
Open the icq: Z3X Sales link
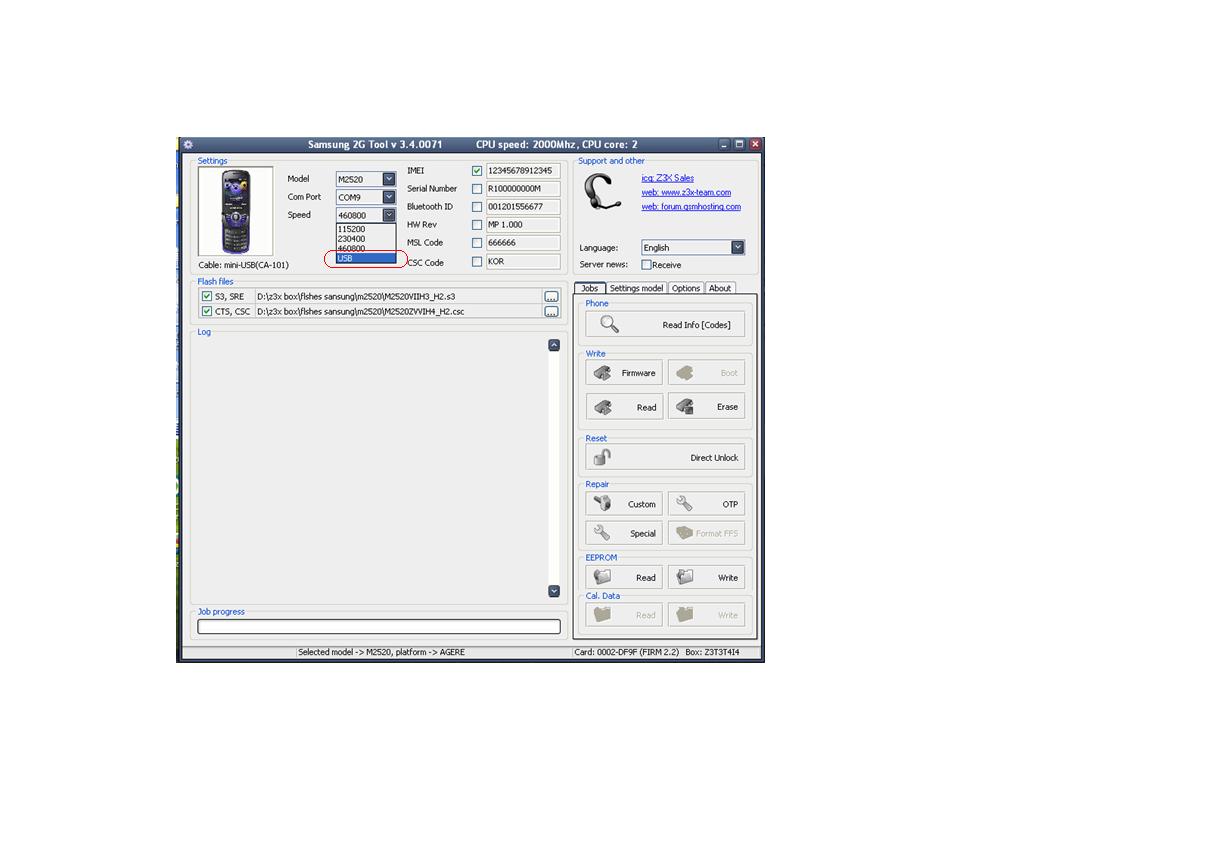point(668,178)
